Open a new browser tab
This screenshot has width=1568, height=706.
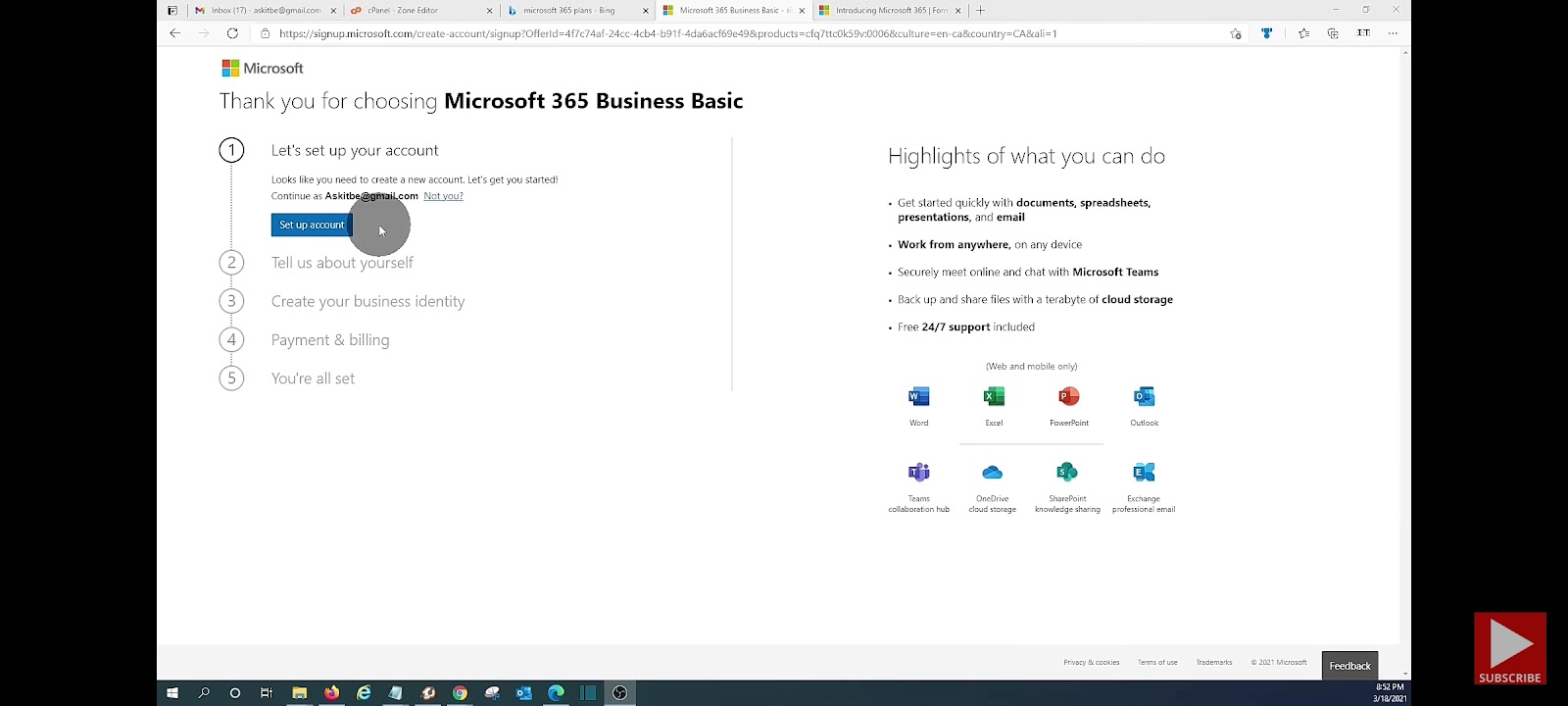[980, 10]
